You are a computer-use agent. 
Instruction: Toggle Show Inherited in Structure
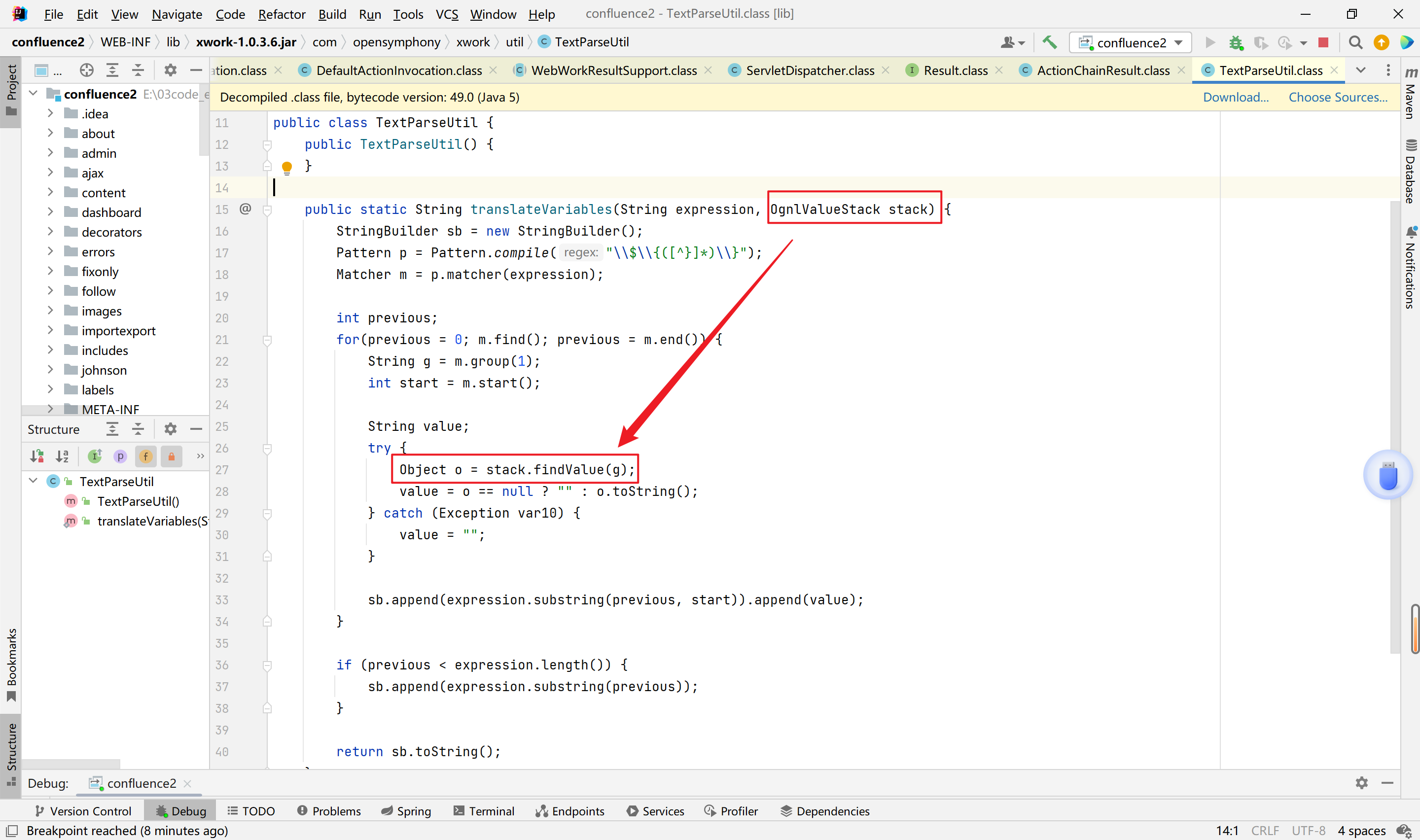pos(95,455)
